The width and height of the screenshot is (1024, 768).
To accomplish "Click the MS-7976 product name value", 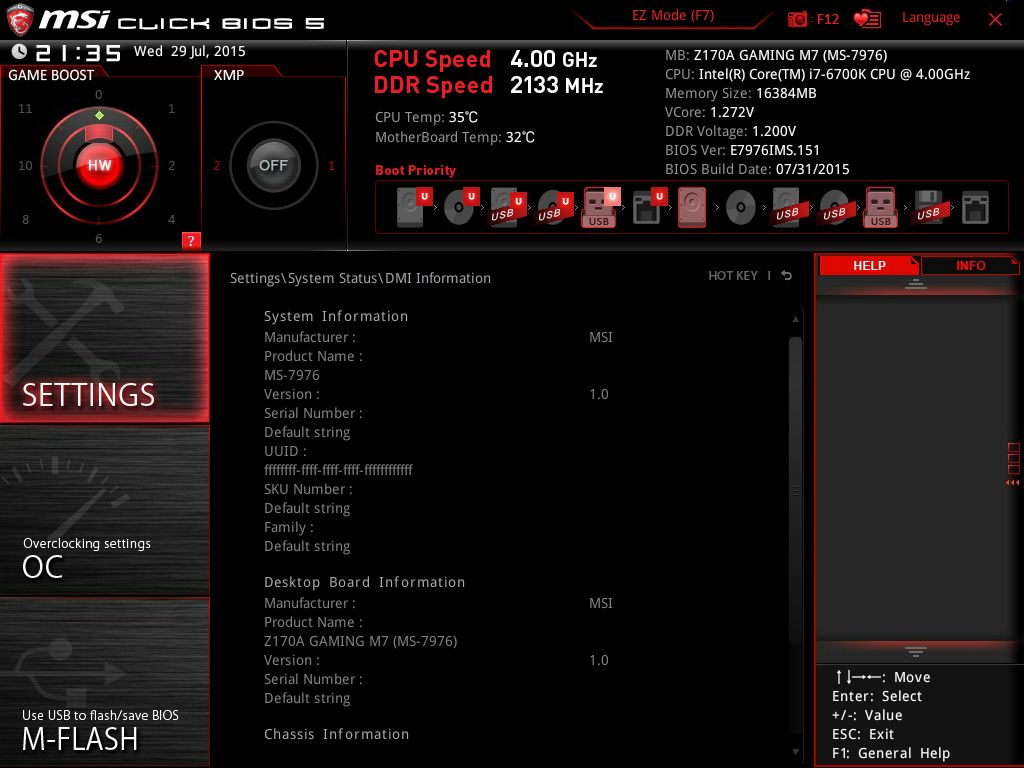I will click(292, 375).
